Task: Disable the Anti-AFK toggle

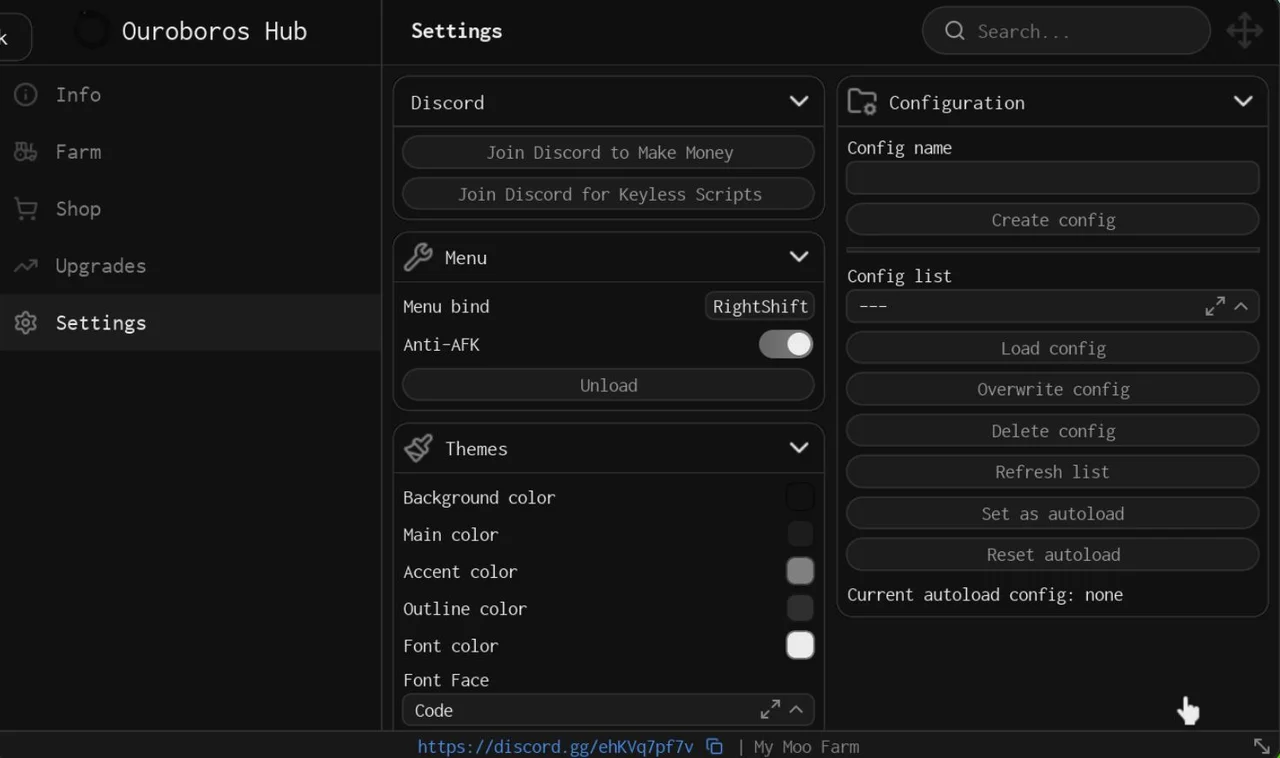Action: 786,344
